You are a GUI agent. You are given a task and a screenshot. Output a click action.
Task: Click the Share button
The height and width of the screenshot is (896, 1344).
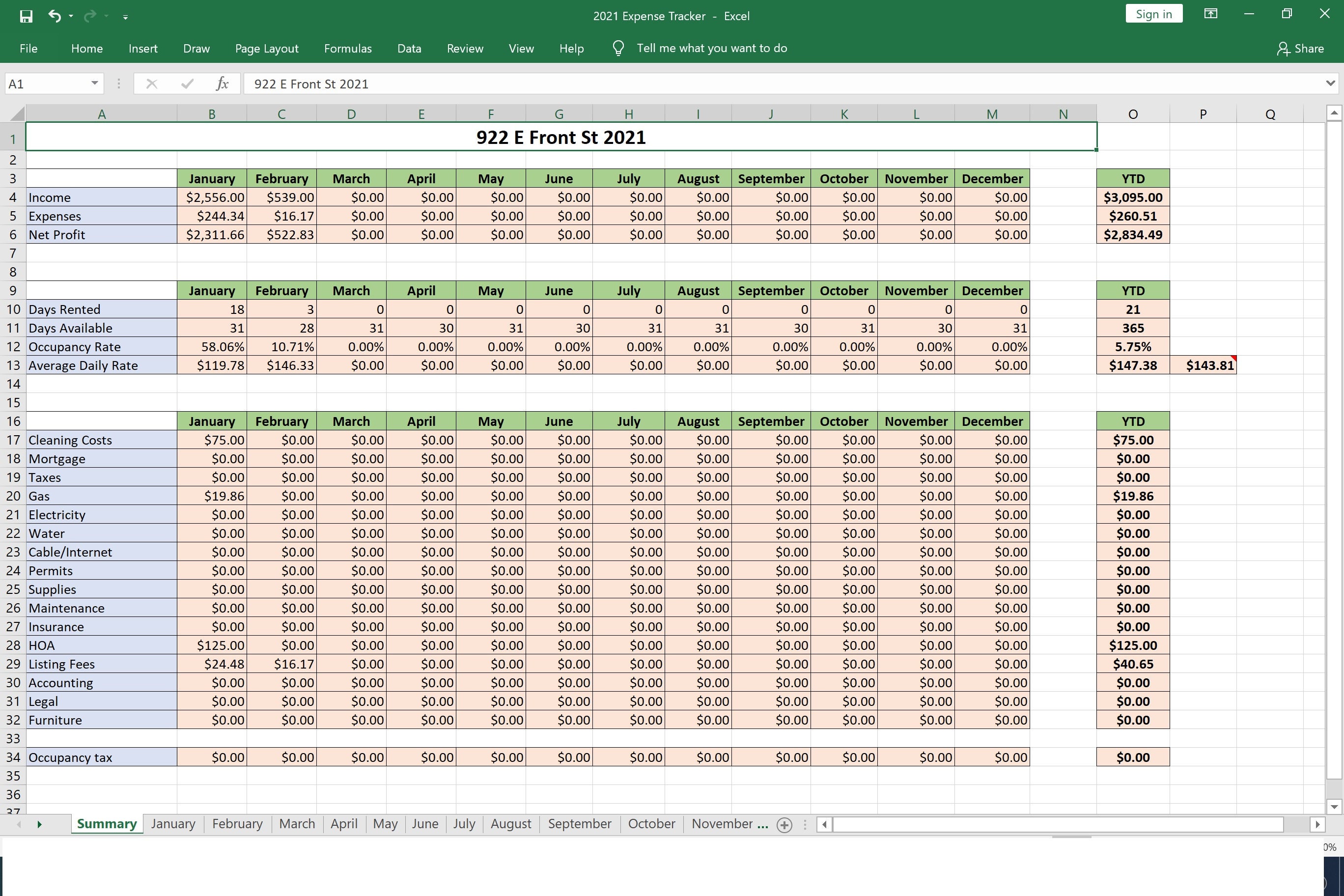click(x=1301, y=49)
